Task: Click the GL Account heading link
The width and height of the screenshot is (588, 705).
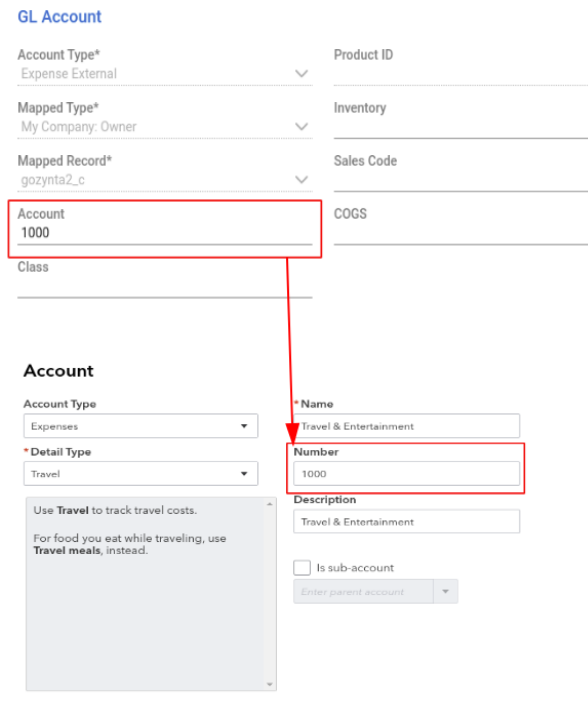Action: [x=59, y=17]
